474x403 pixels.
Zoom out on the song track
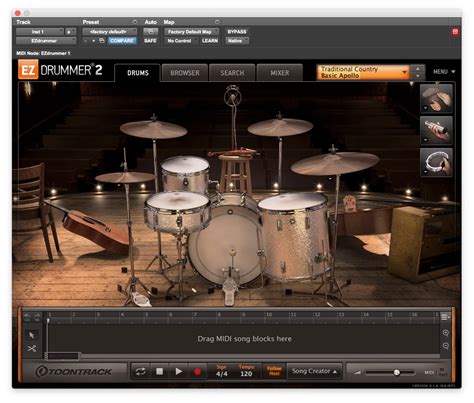[x=446, y=346]
